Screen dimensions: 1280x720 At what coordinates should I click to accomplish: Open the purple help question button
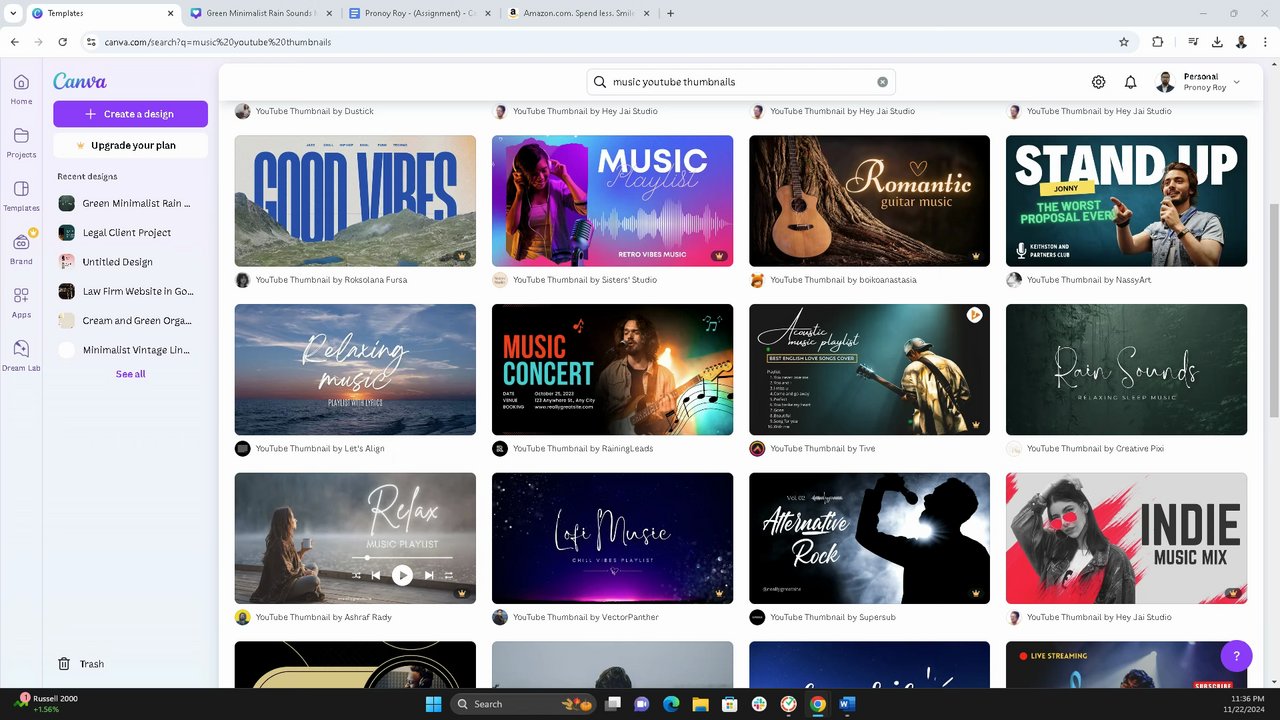(x=1236, y=656)
